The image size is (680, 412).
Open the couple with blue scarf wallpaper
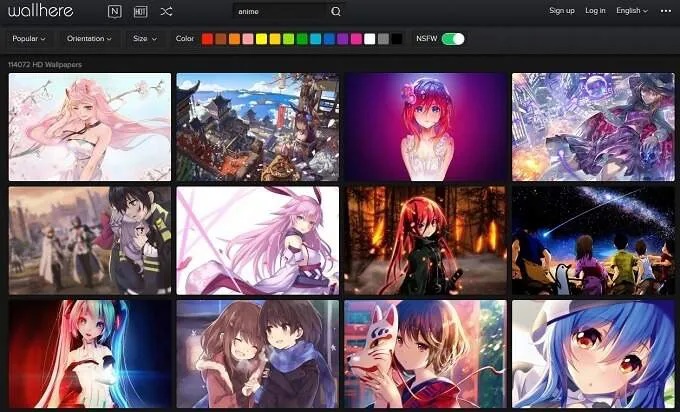[x=258, y=354]
